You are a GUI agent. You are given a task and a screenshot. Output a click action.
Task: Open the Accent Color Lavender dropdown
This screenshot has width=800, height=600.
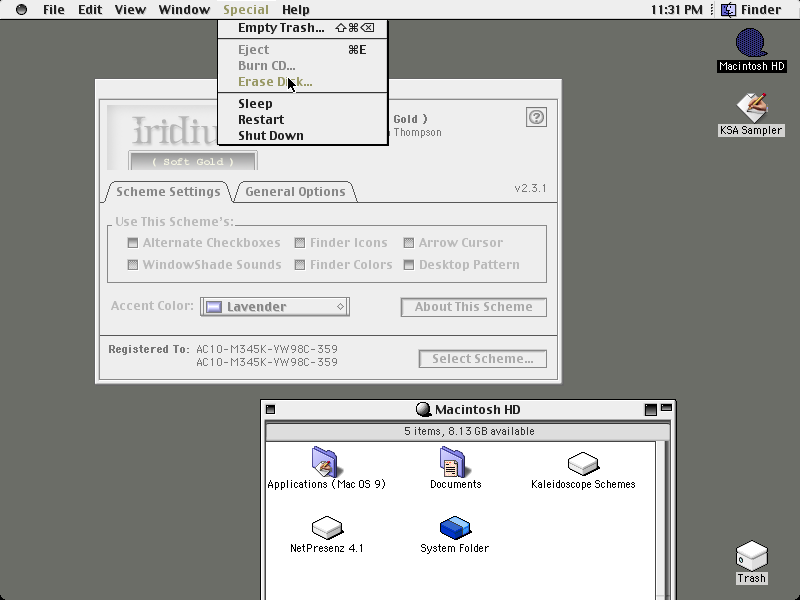tap(275, 307)
